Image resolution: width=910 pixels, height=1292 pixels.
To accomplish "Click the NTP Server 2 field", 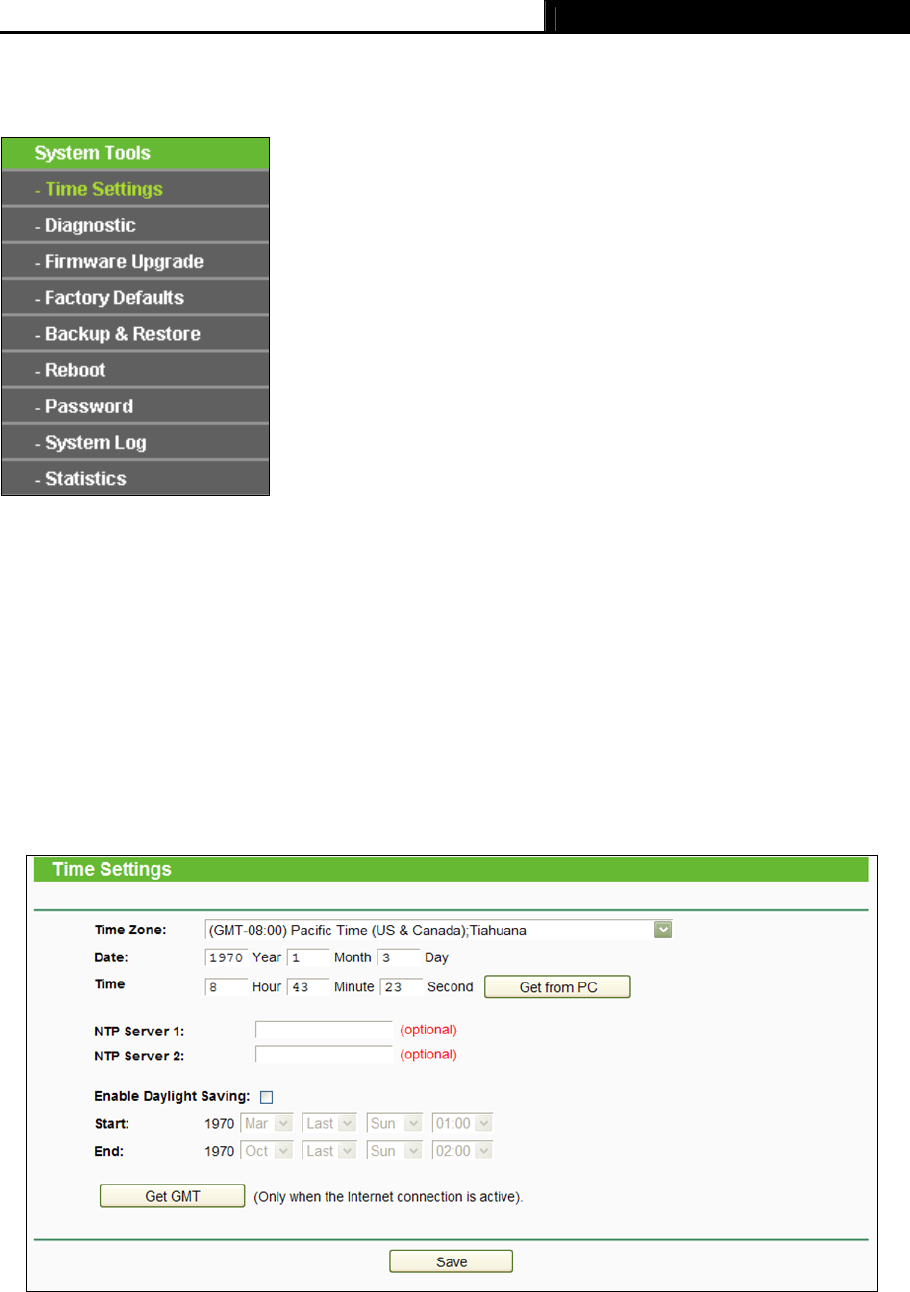I will (x=324, y=1054).
